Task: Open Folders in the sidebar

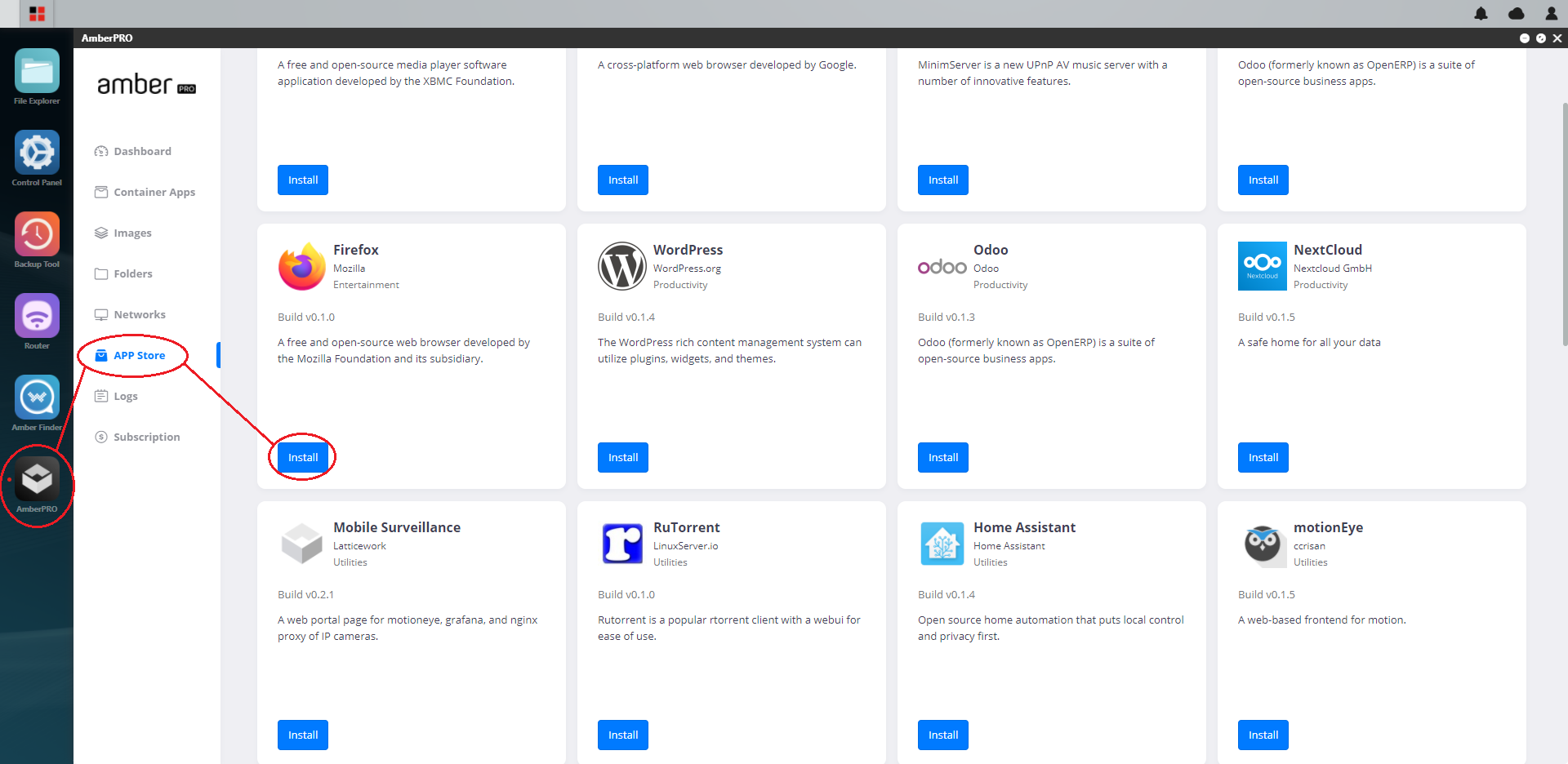Action: (124, 273)
